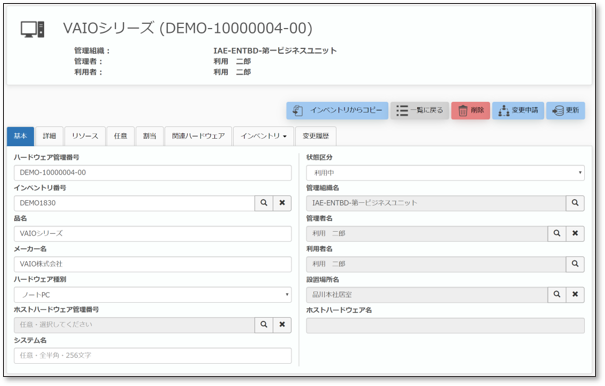
Task: Clear the 設置場所名 field with X icon
Action: [575, 294]
